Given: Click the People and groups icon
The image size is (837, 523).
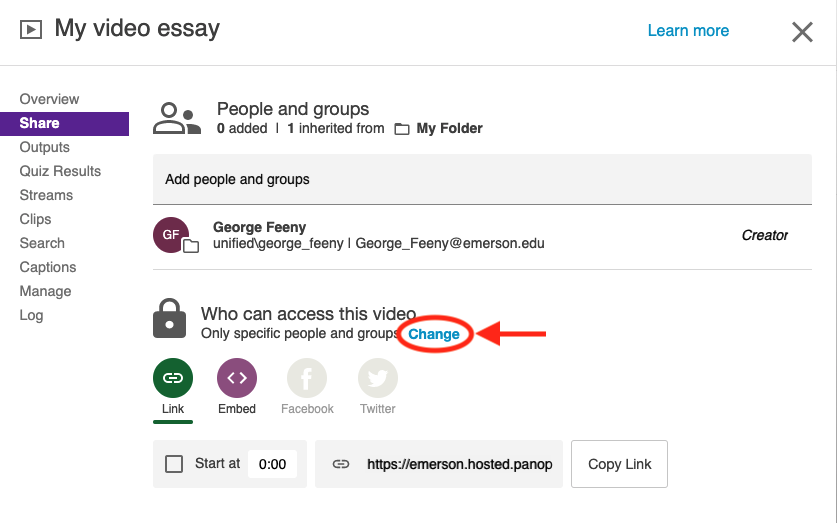Looking at the screenshot, I should point(177,118).
